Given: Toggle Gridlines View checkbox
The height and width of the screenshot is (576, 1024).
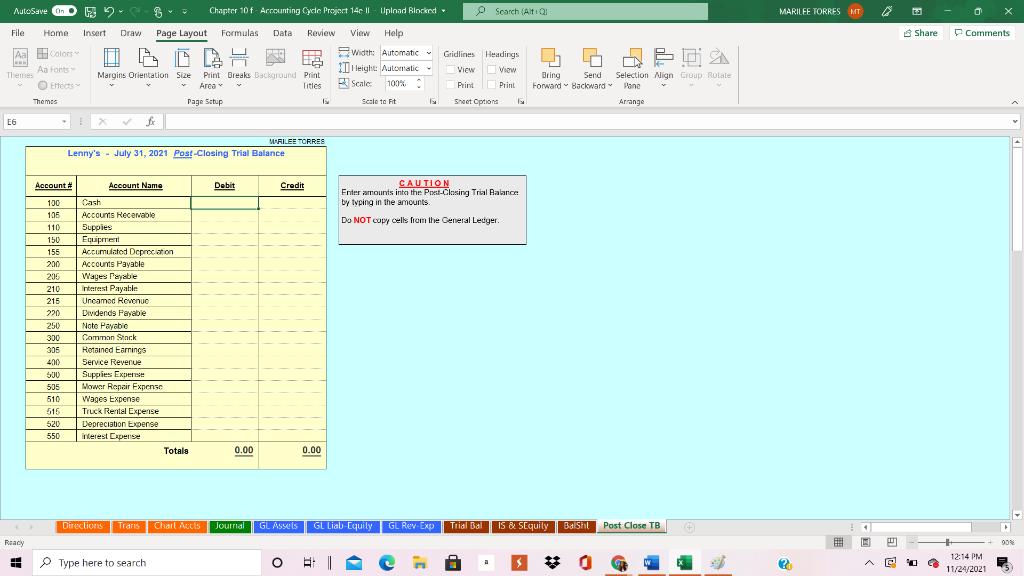Looking at the screenshot, I should (x=450, y=69).
